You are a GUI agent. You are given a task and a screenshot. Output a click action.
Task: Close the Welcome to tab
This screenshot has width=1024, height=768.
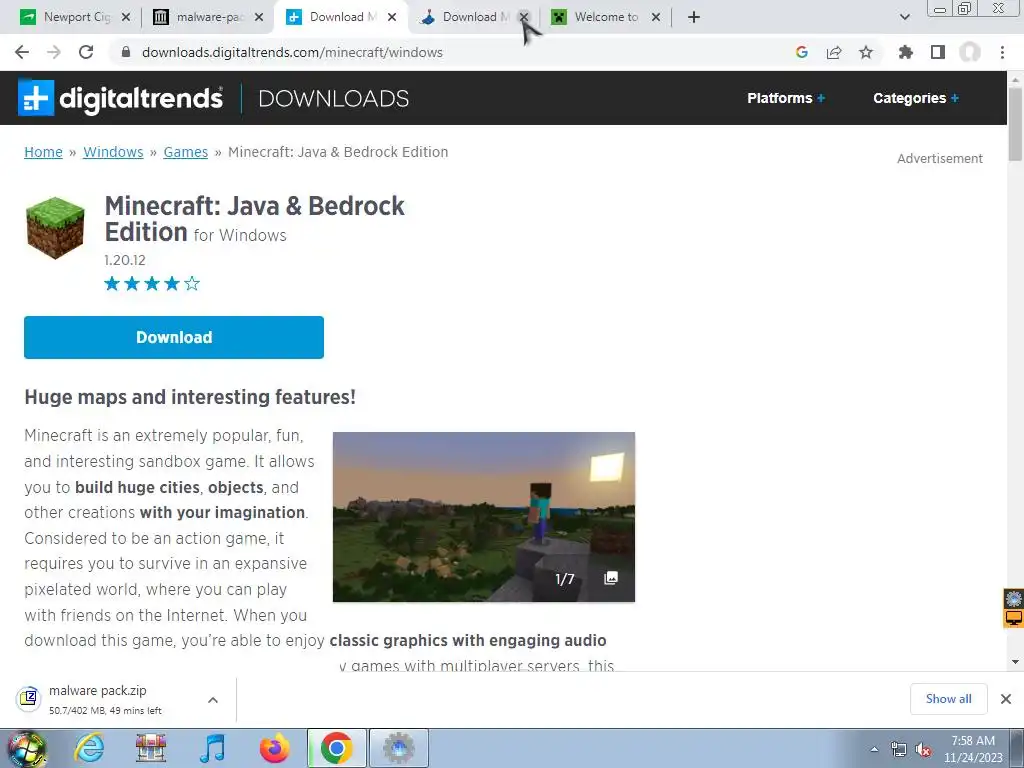tap(656, 17)
